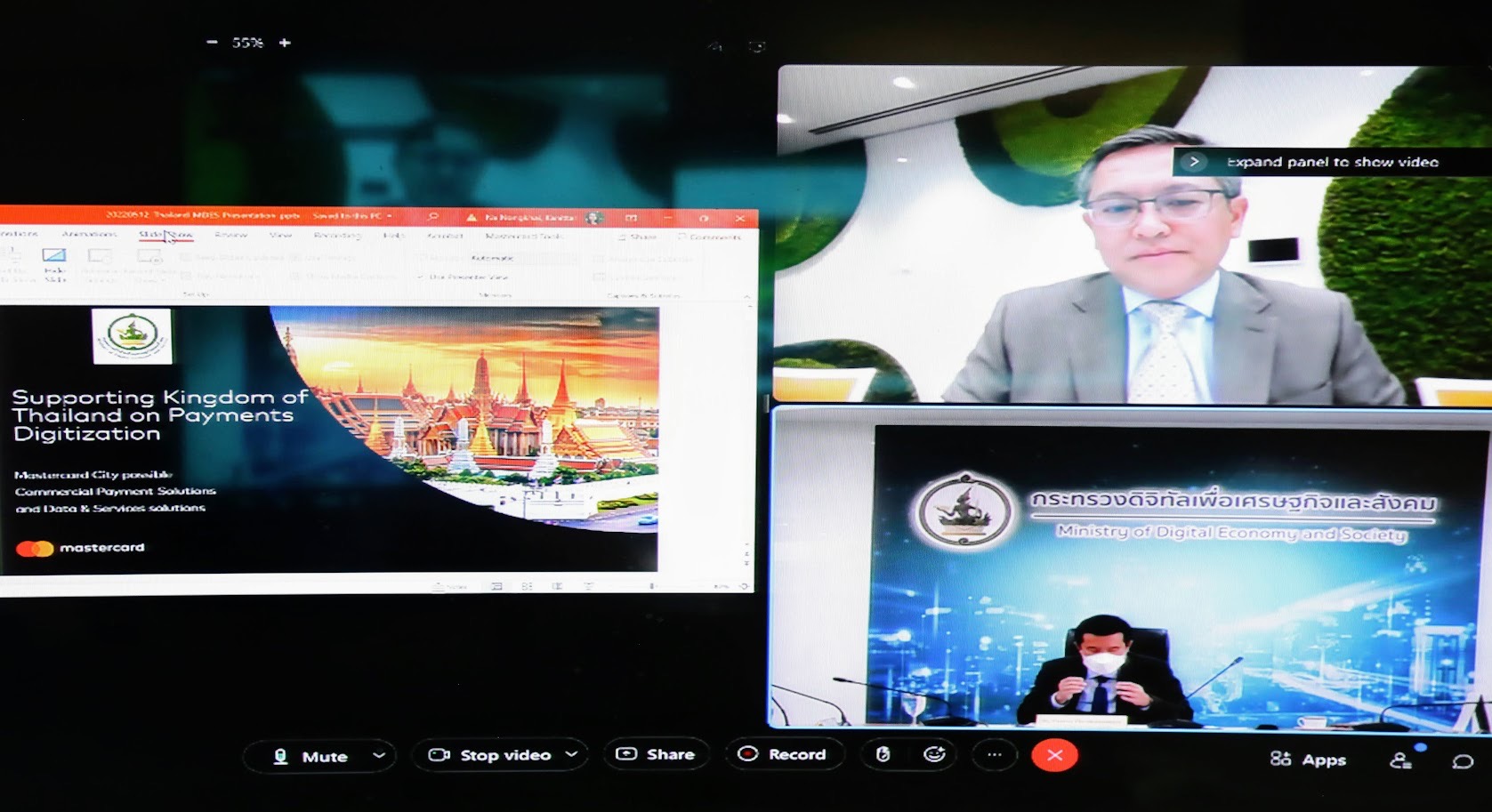Click the raise hand icon
This screenshot has height=812, width=1492.
883,754
